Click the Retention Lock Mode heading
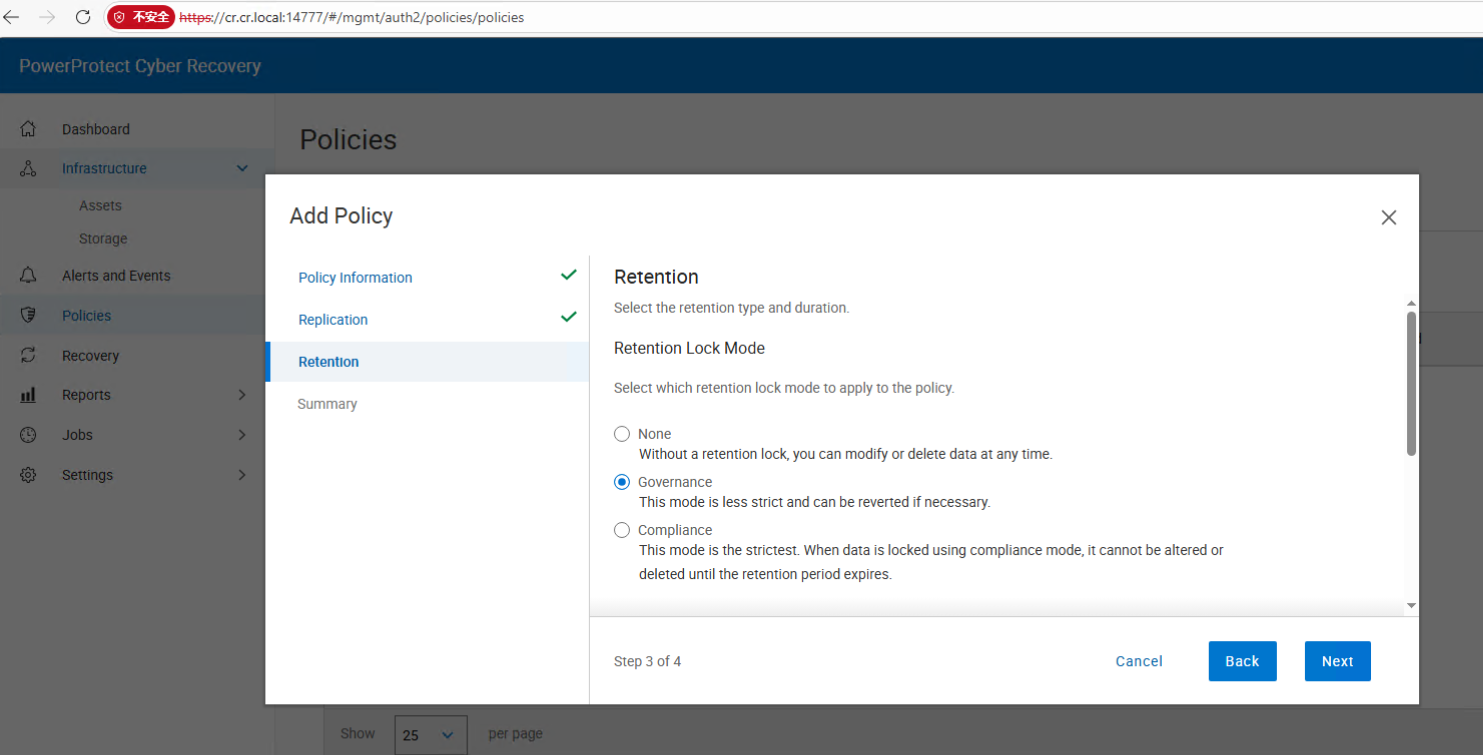The width and height of the screenshot is (1483, 755). (689, 348)
